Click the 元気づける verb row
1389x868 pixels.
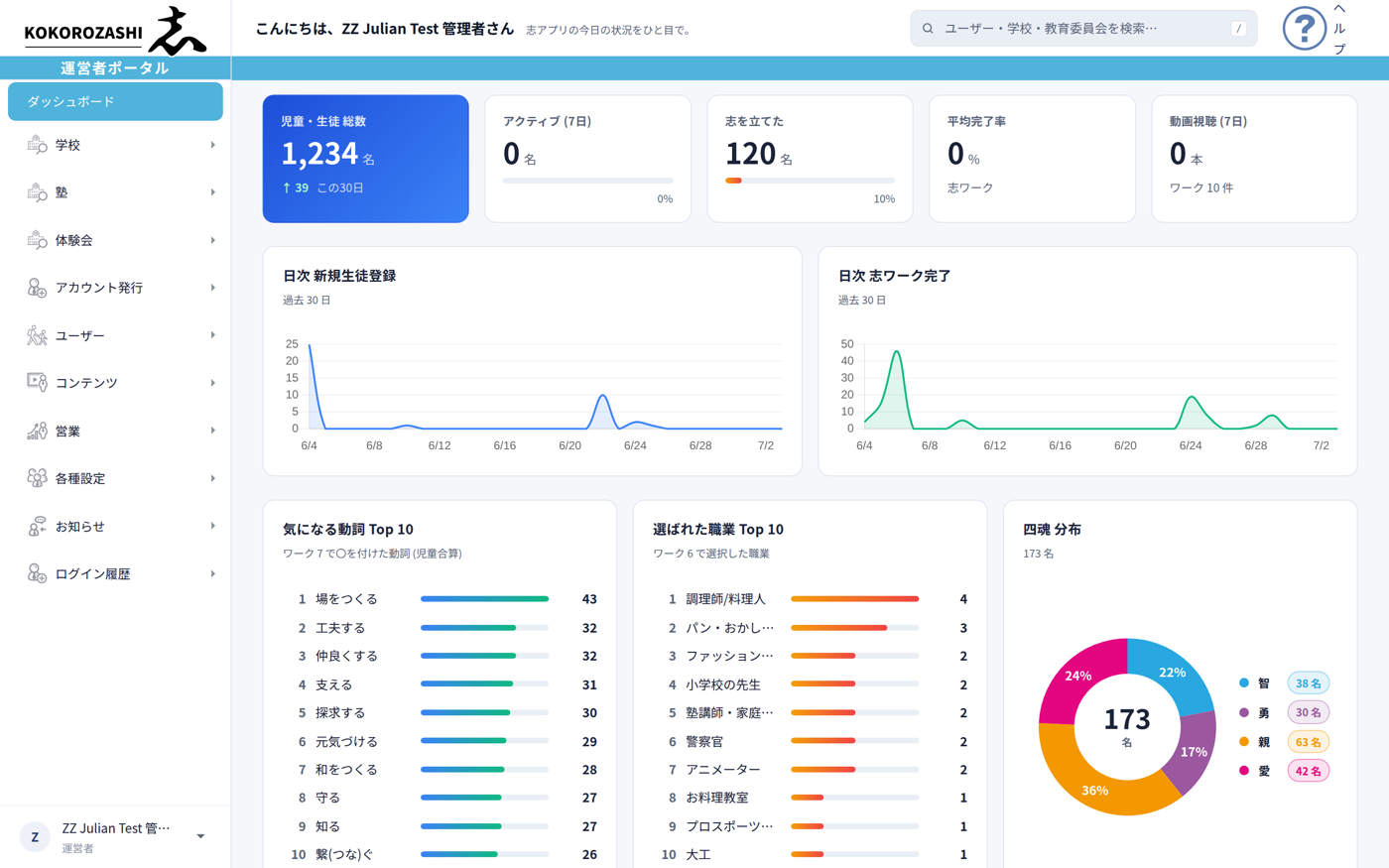point(440,741)
